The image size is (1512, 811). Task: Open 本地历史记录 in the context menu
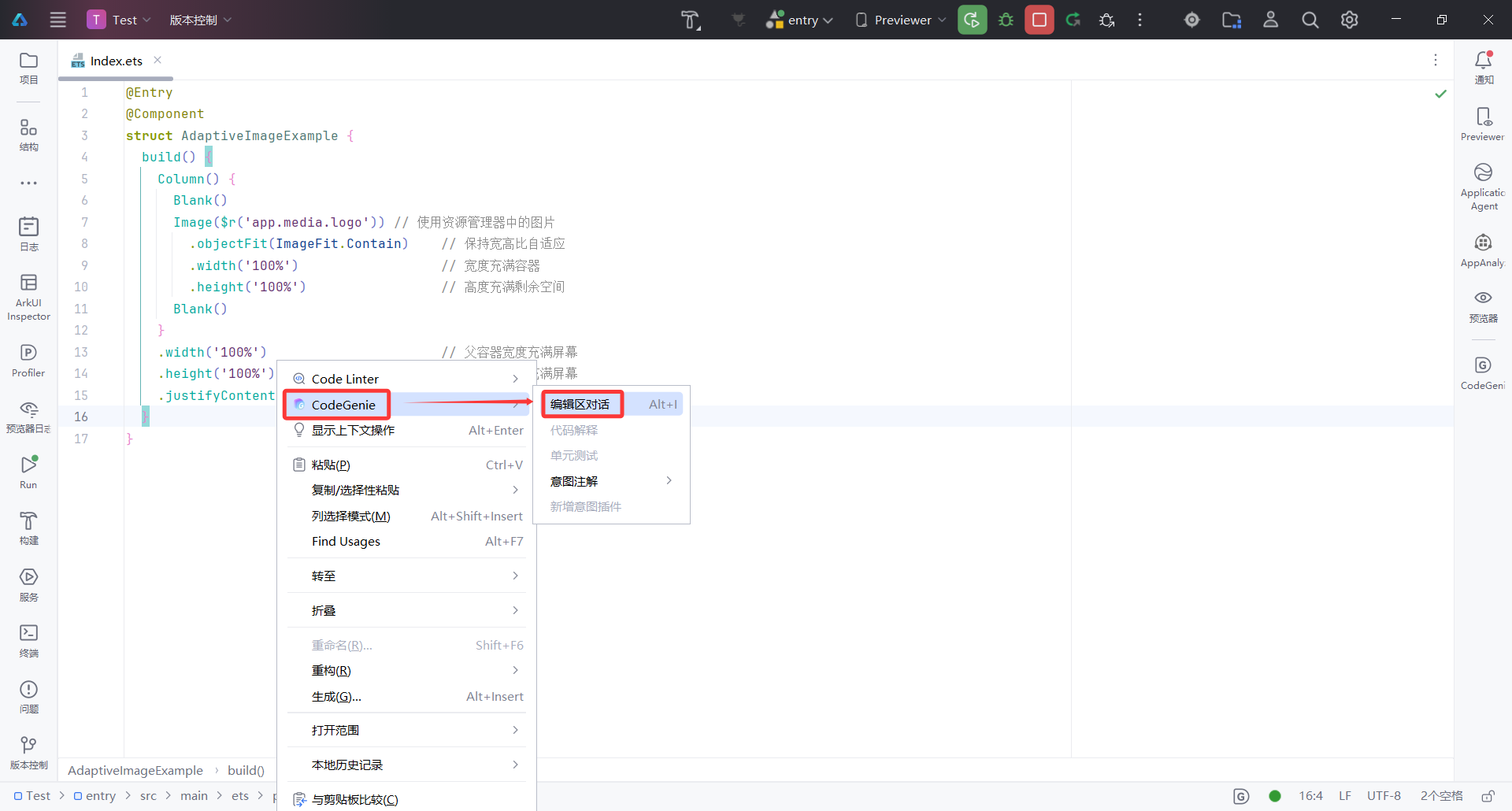pos(406,765)
